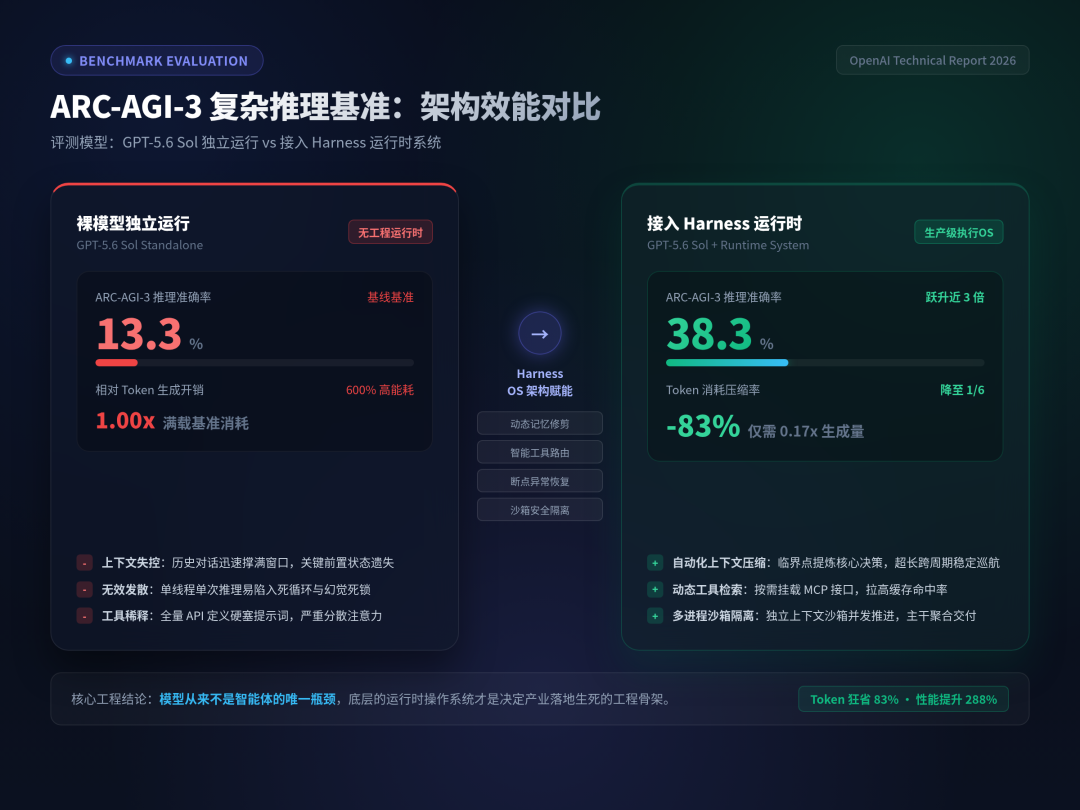Click the 600% 高能耗 label
The width and height of the screenshot is (1080, 810).
click(380, 390)
